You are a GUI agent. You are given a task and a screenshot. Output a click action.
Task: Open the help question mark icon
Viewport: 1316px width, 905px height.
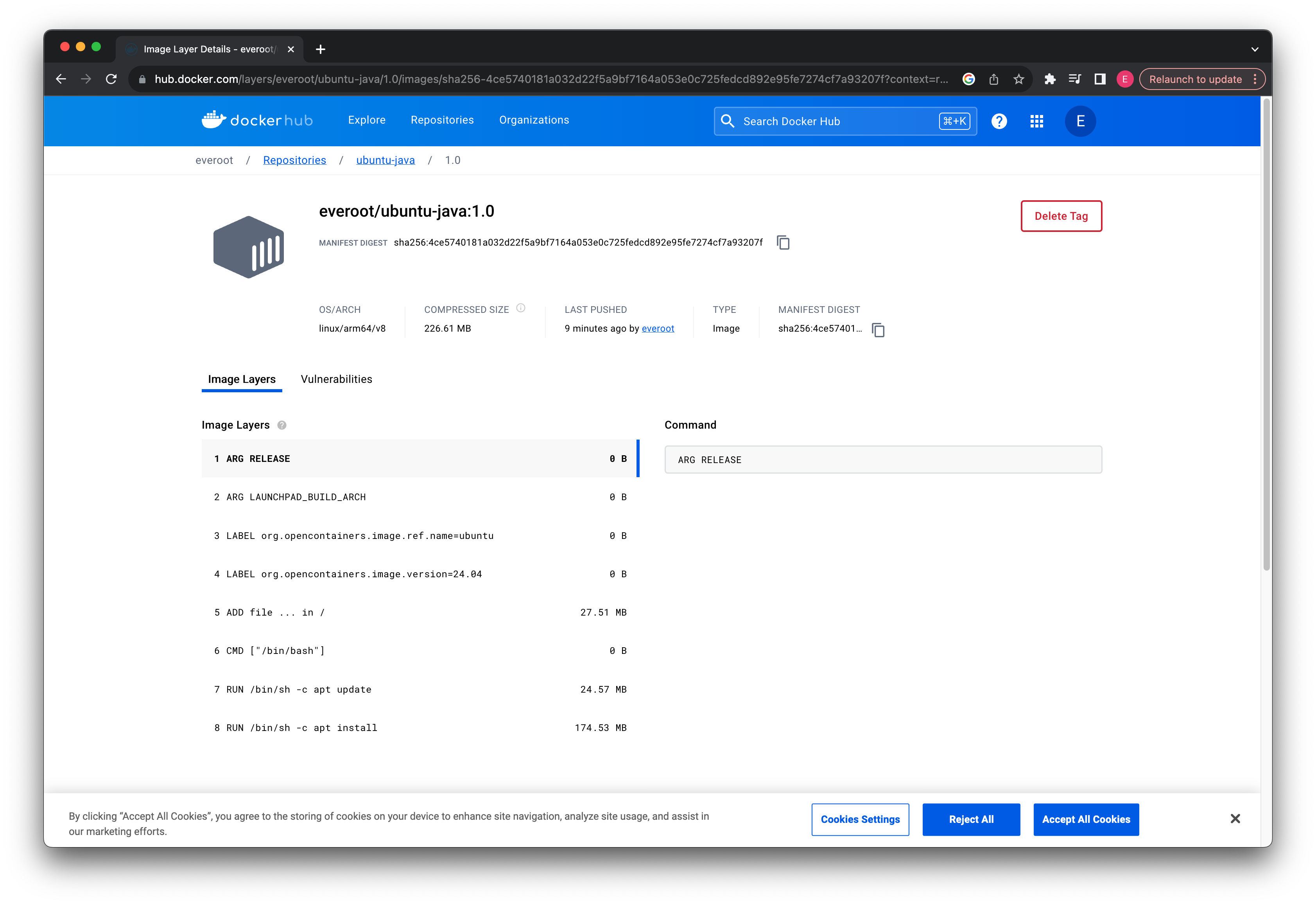[999, 121]
